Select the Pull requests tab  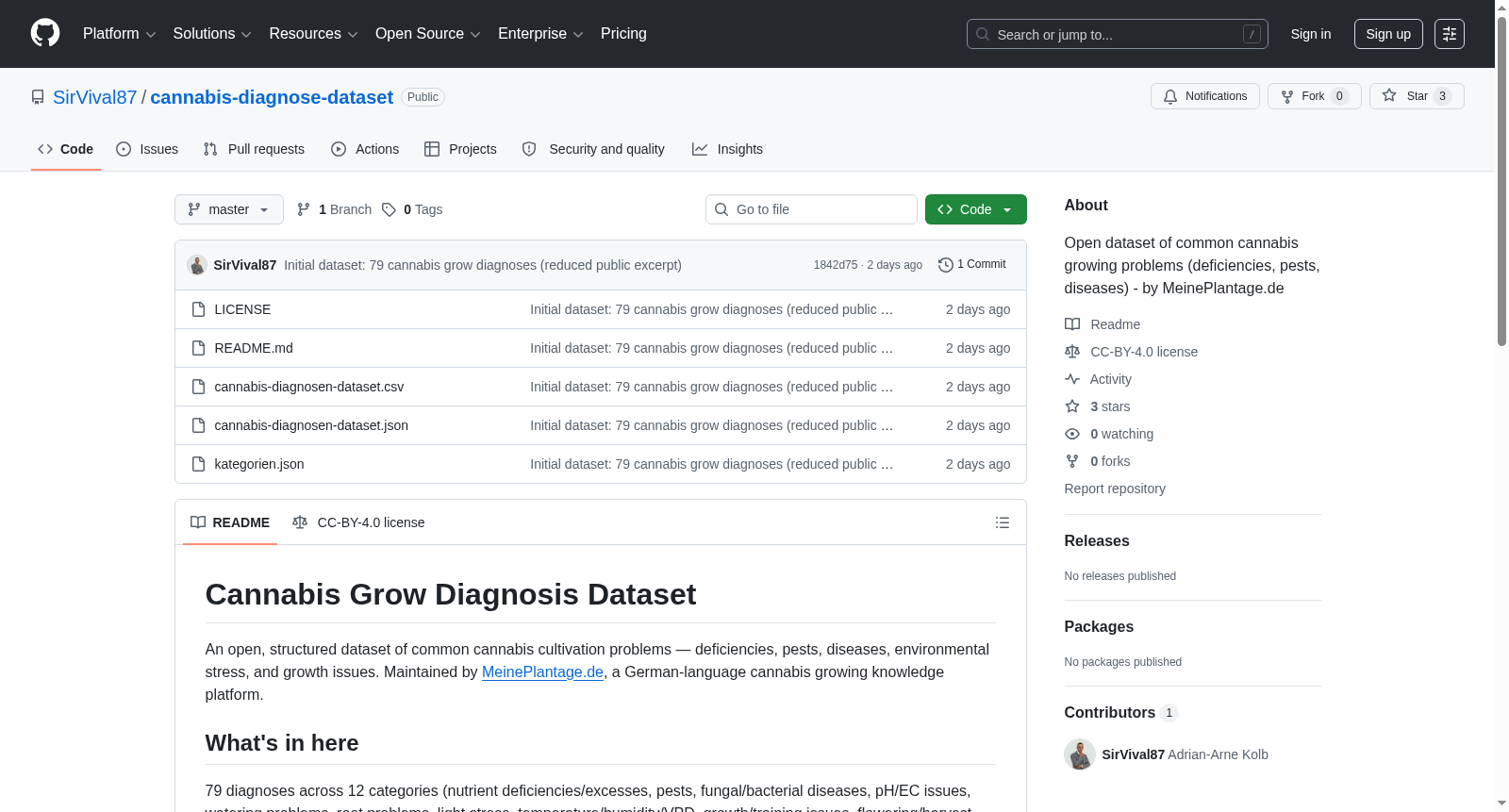click(x=254, y=149)
